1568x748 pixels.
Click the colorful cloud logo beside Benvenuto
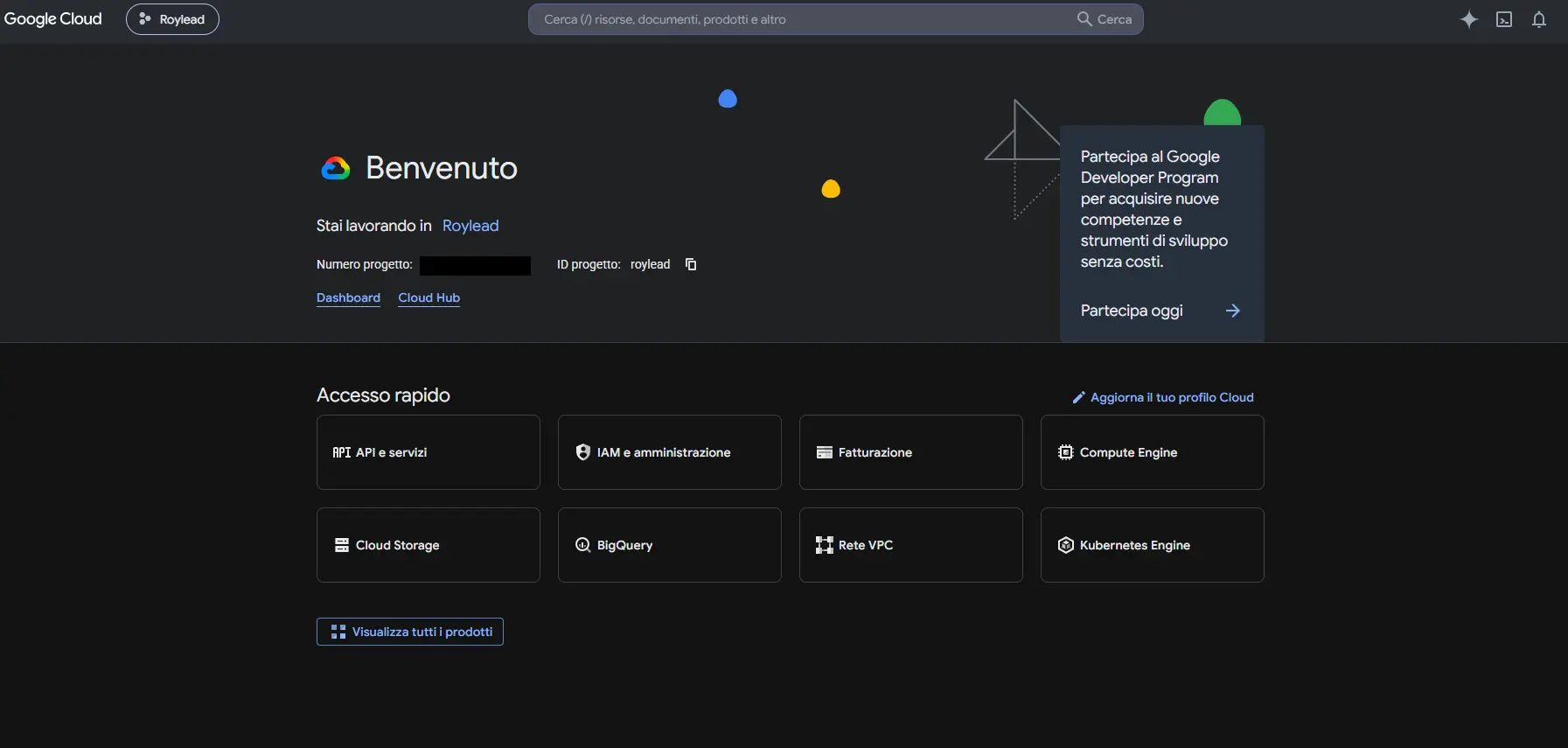click(336, 168)
